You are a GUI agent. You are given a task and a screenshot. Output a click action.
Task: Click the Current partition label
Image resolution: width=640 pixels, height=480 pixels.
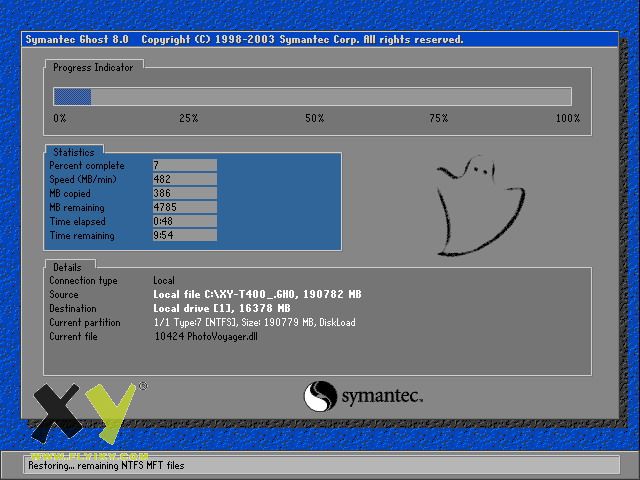click(x=85, y=322)
